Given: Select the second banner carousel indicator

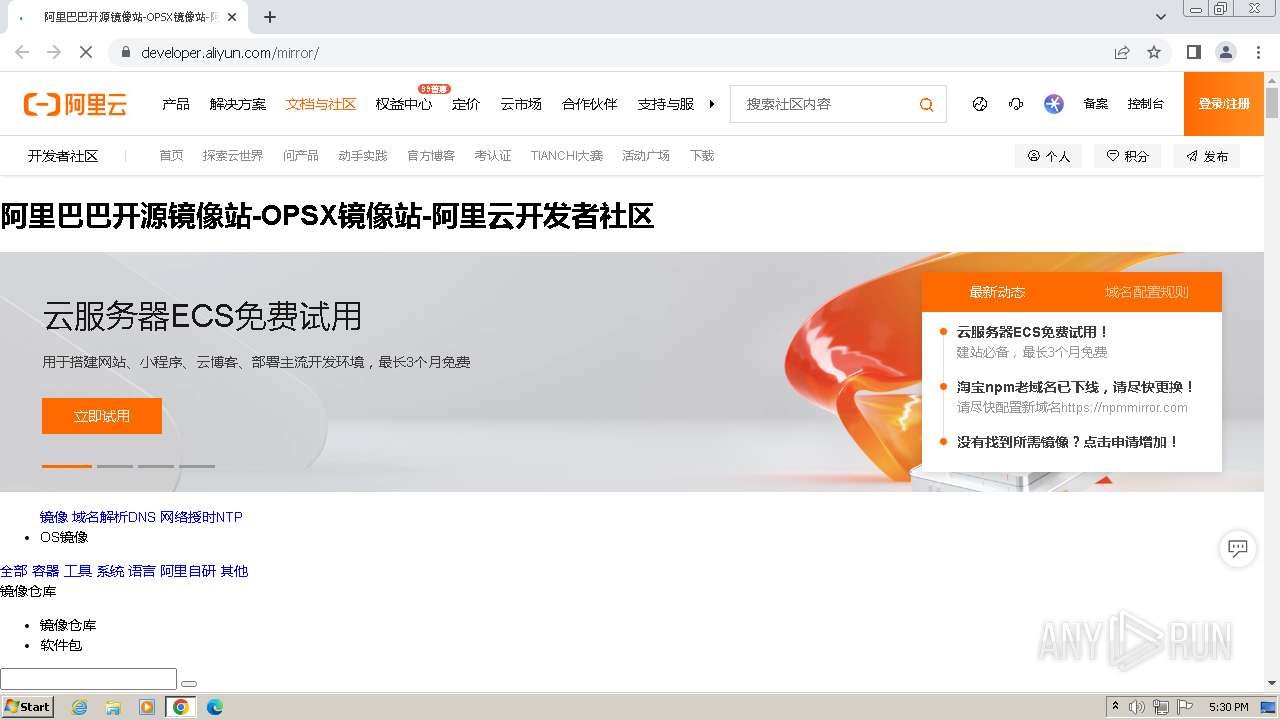Looking at the screenshot, I should coord(115,466).
